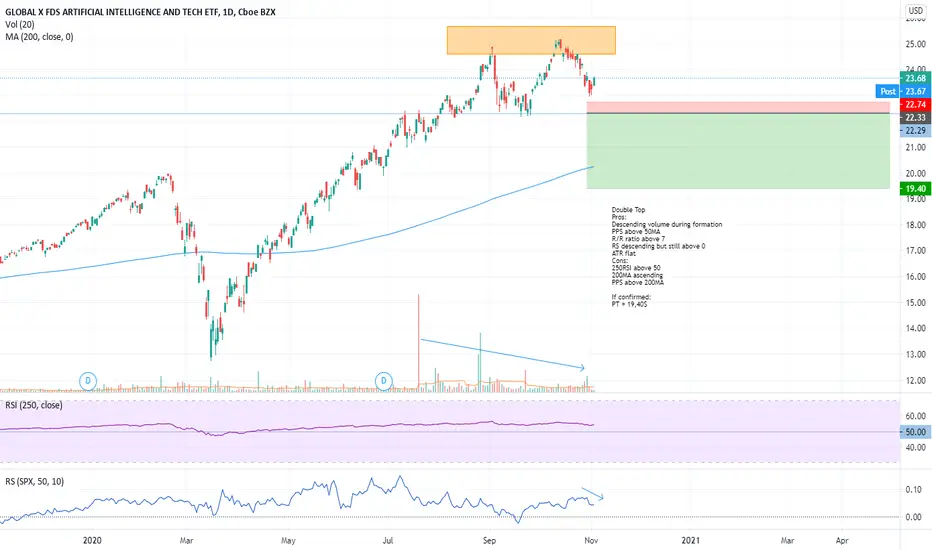
Task: Click the 2021 time axis label
Action: (x=691, y=540)
